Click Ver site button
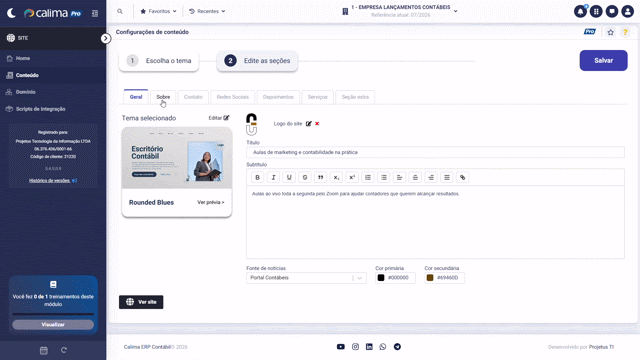640x360 pixels. point(141,302)
